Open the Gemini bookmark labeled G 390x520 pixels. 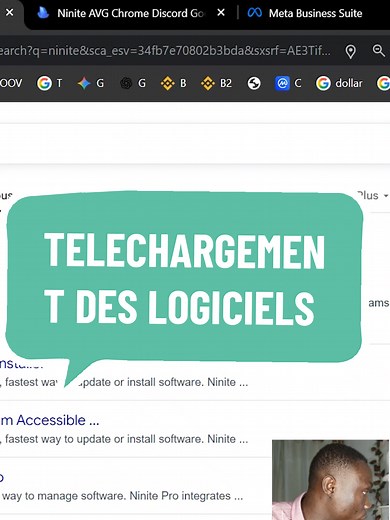pos(90,83)
